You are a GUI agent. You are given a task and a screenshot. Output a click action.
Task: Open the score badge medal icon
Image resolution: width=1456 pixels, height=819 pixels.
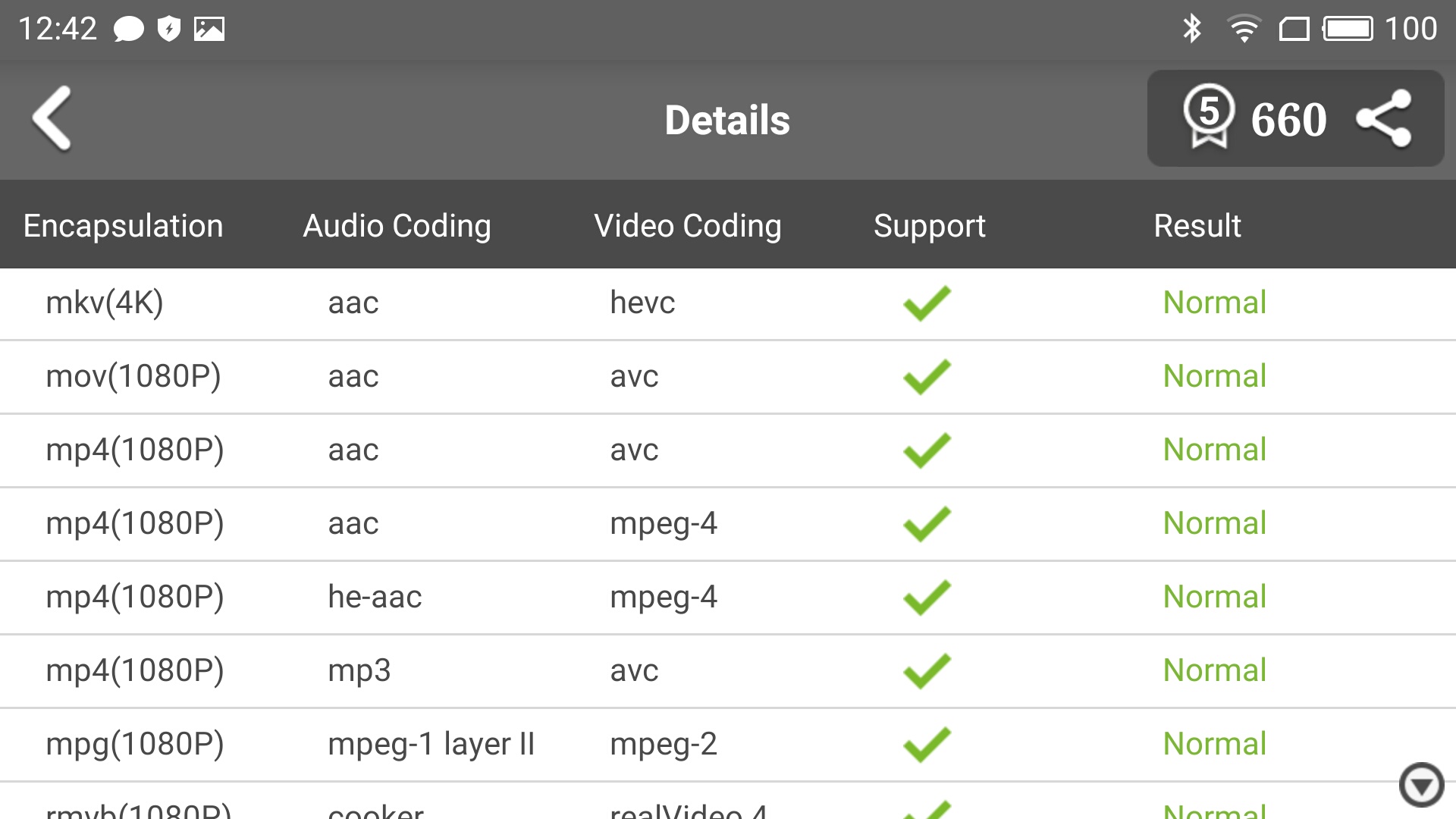click(1209, 117)
